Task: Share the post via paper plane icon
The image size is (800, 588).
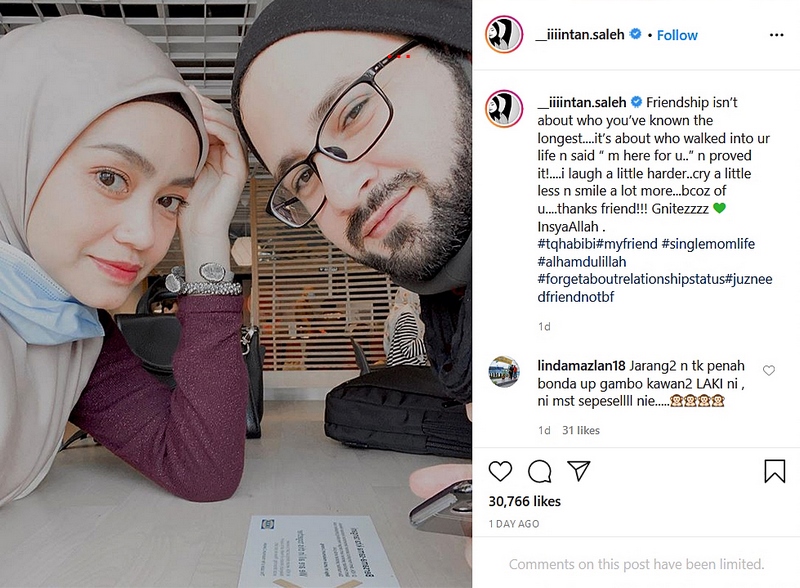Action: tap(579, 471)
